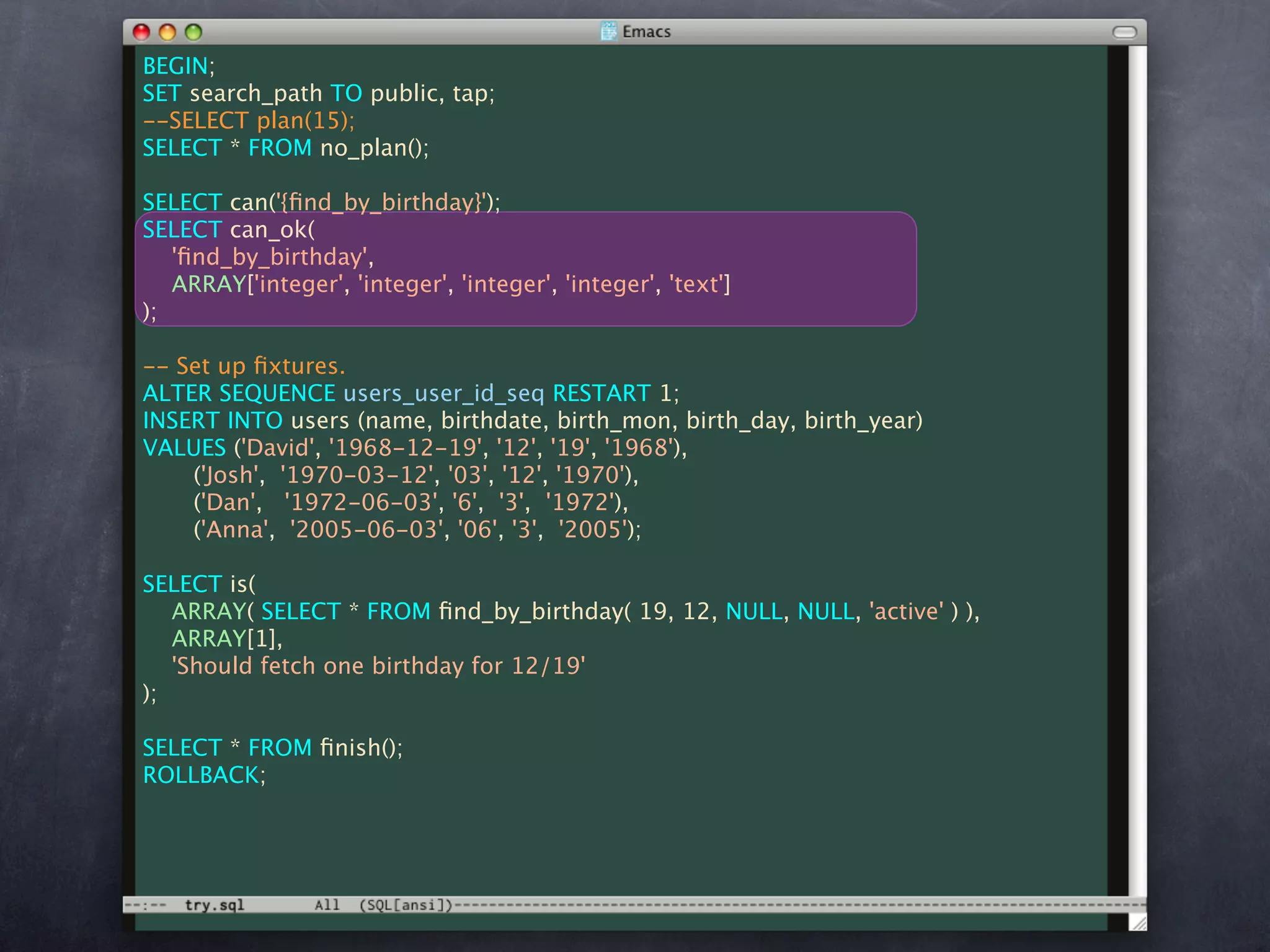
Task: Click inside the highlighted can_ok text
Action: pos(272,230)
